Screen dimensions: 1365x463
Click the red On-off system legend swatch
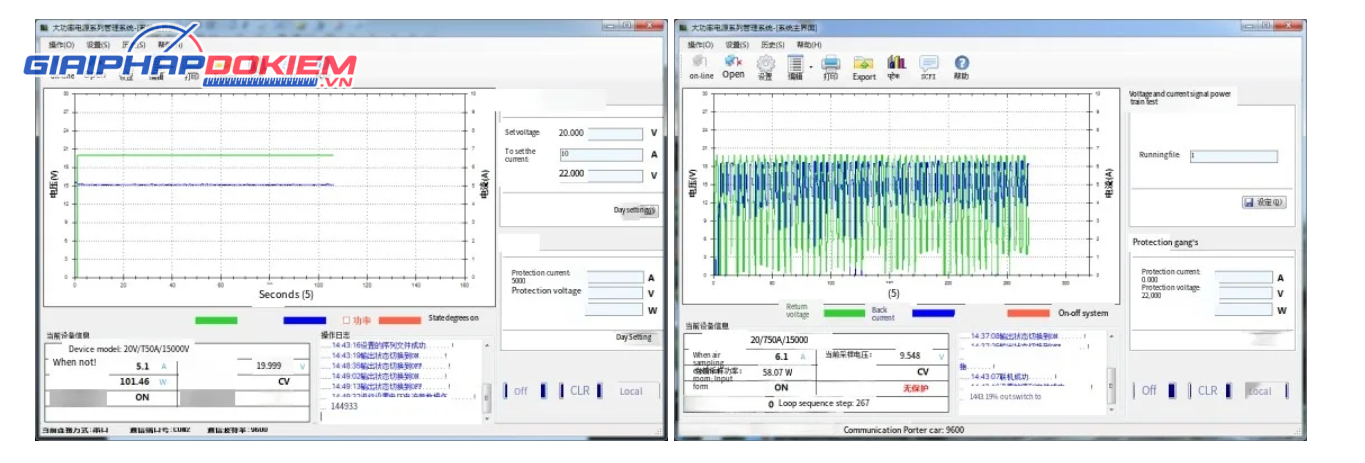1028,313
